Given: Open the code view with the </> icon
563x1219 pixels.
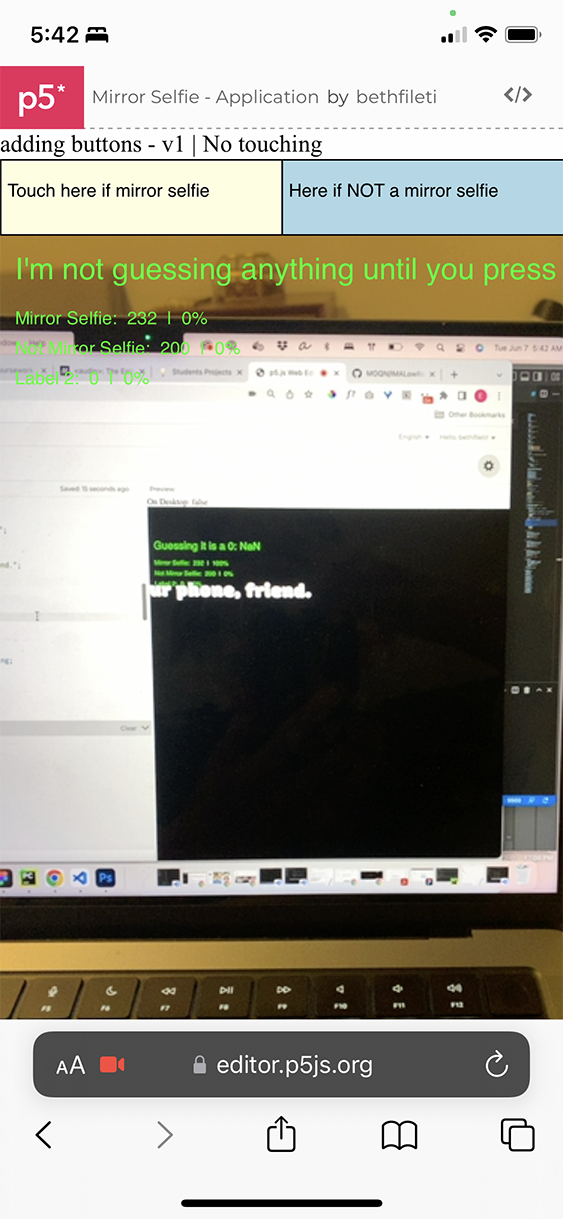Looking at the screenshot, I should [517, 95].
